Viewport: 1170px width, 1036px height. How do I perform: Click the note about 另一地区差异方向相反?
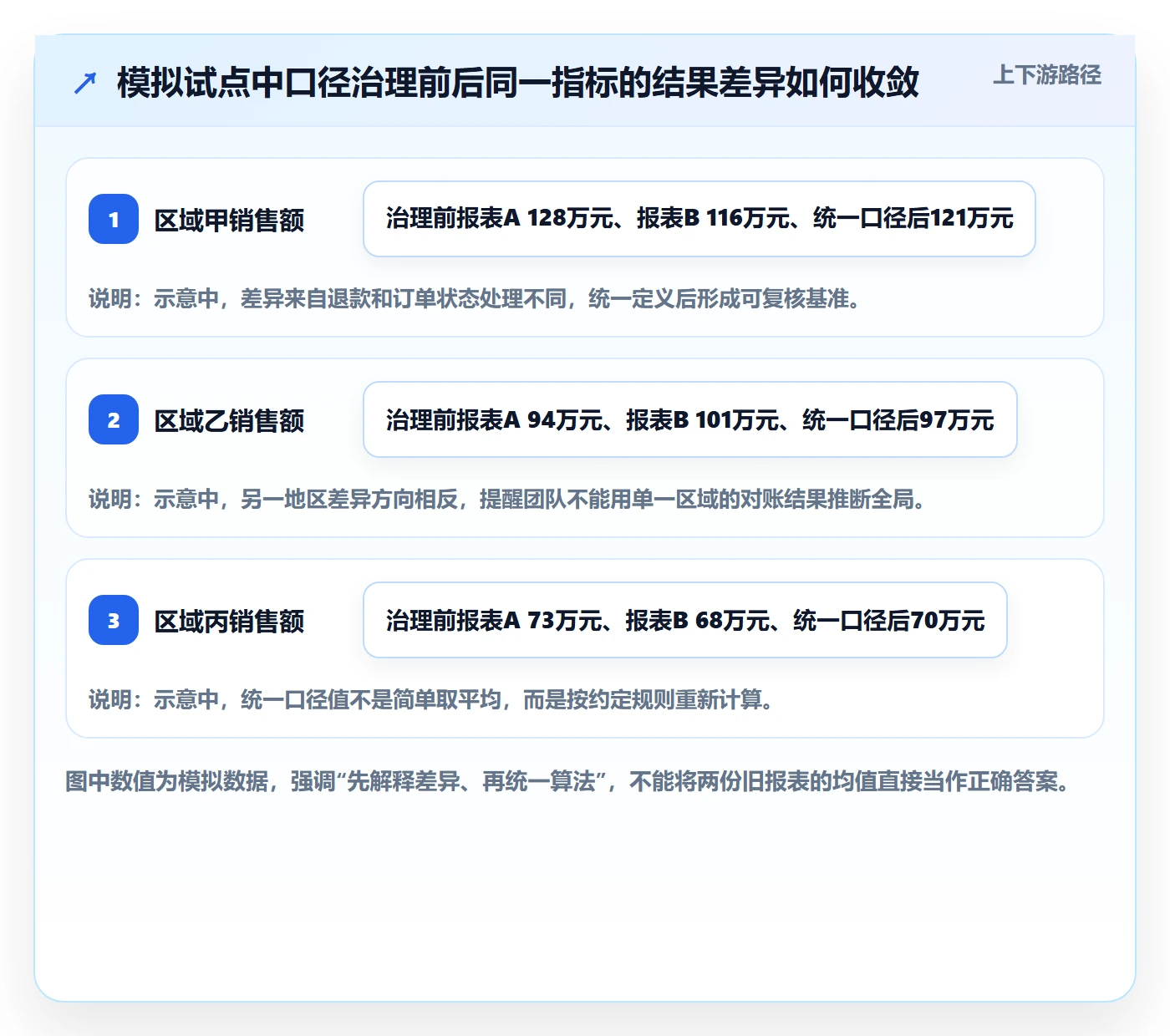[x=508, y=499]
